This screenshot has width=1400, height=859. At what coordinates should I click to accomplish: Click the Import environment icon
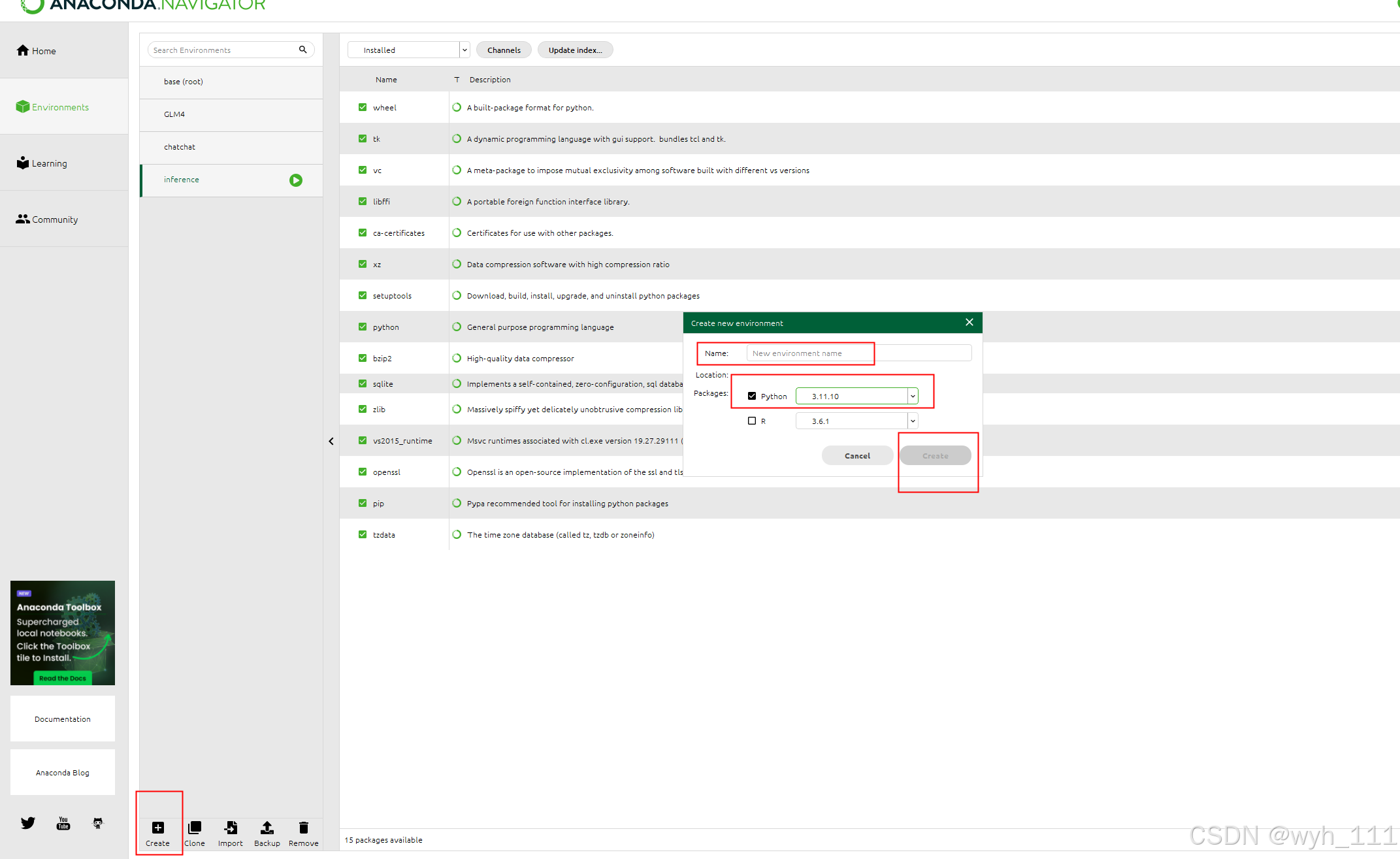click(230, 828)
